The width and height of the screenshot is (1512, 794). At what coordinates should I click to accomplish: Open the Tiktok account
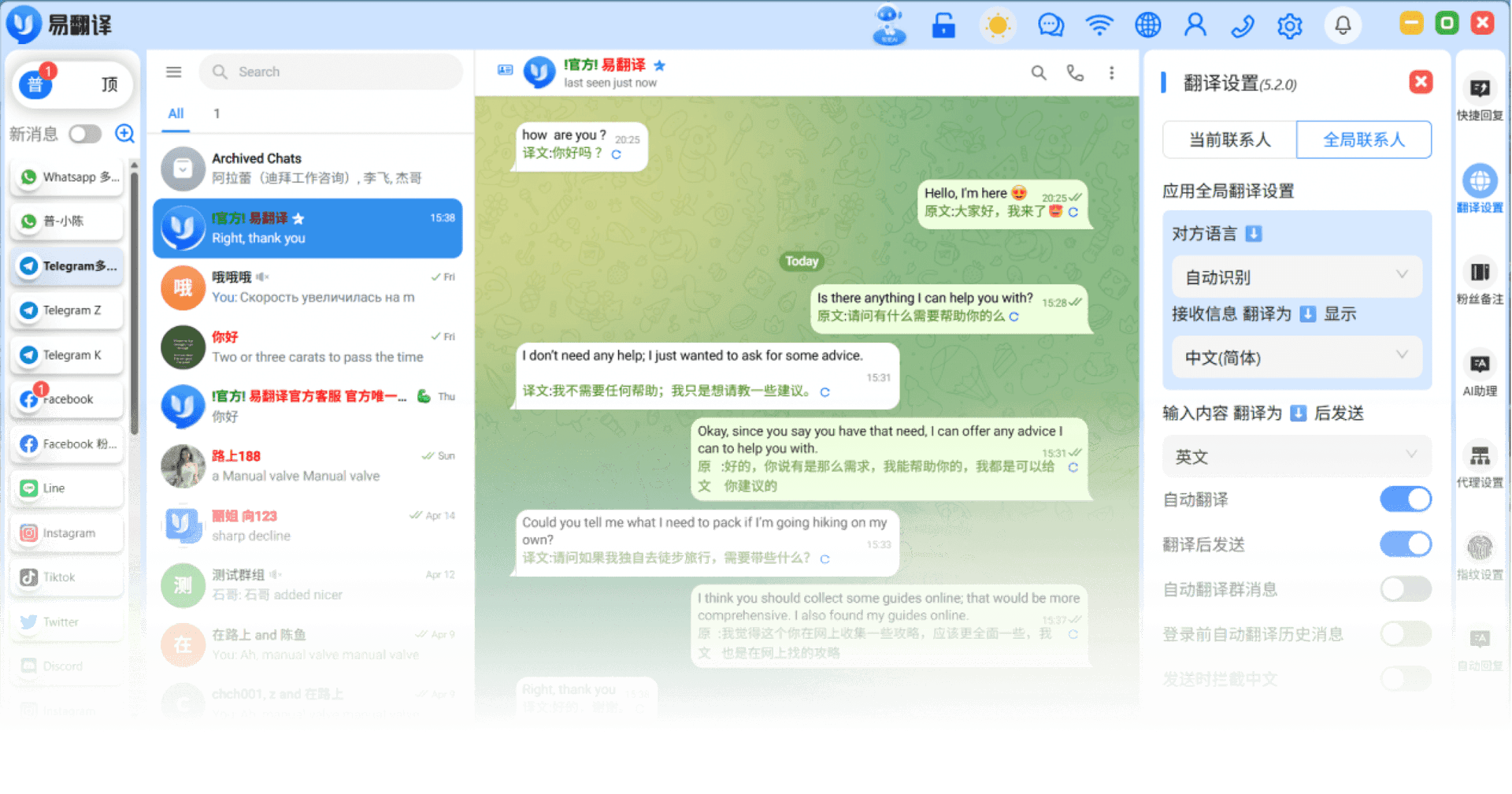tap(68, 577)
